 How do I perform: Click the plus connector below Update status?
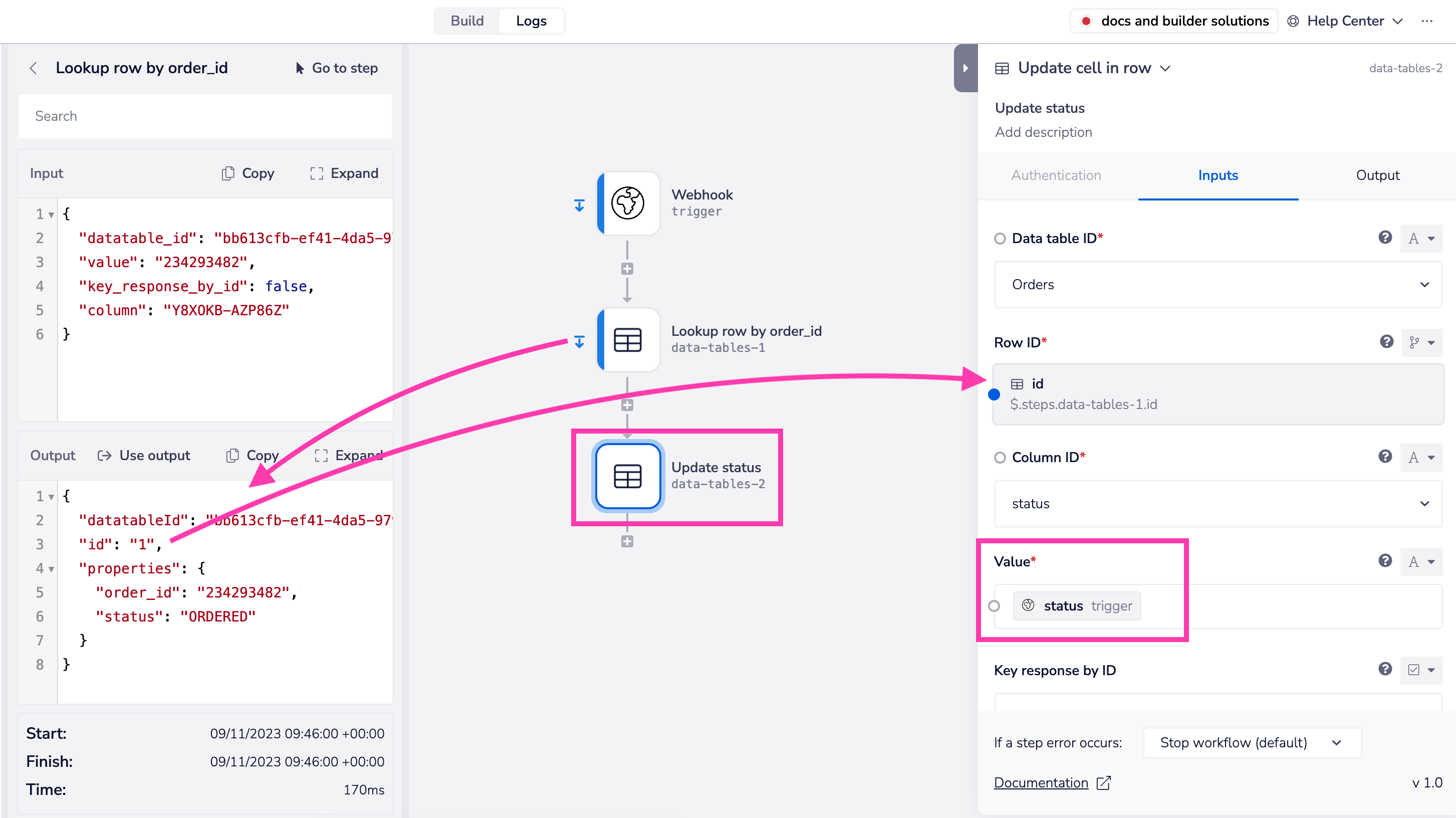tap(627, 541)
